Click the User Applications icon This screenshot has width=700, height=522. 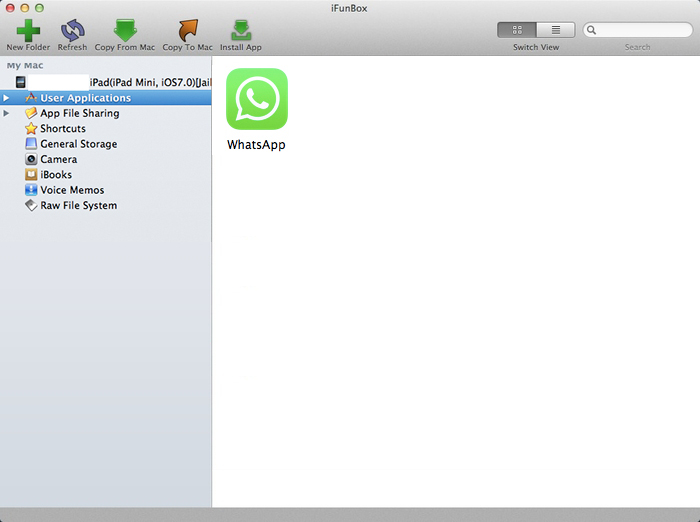pyautogui.click(x=31, y=98)
